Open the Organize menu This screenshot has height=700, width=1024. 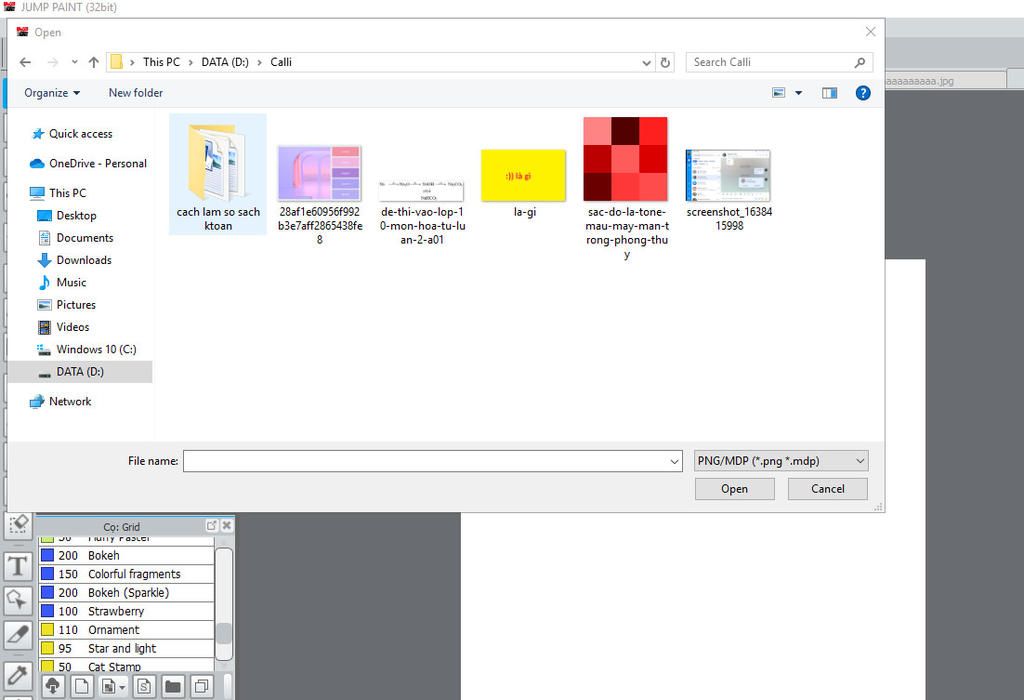click(x=52, y=93)
